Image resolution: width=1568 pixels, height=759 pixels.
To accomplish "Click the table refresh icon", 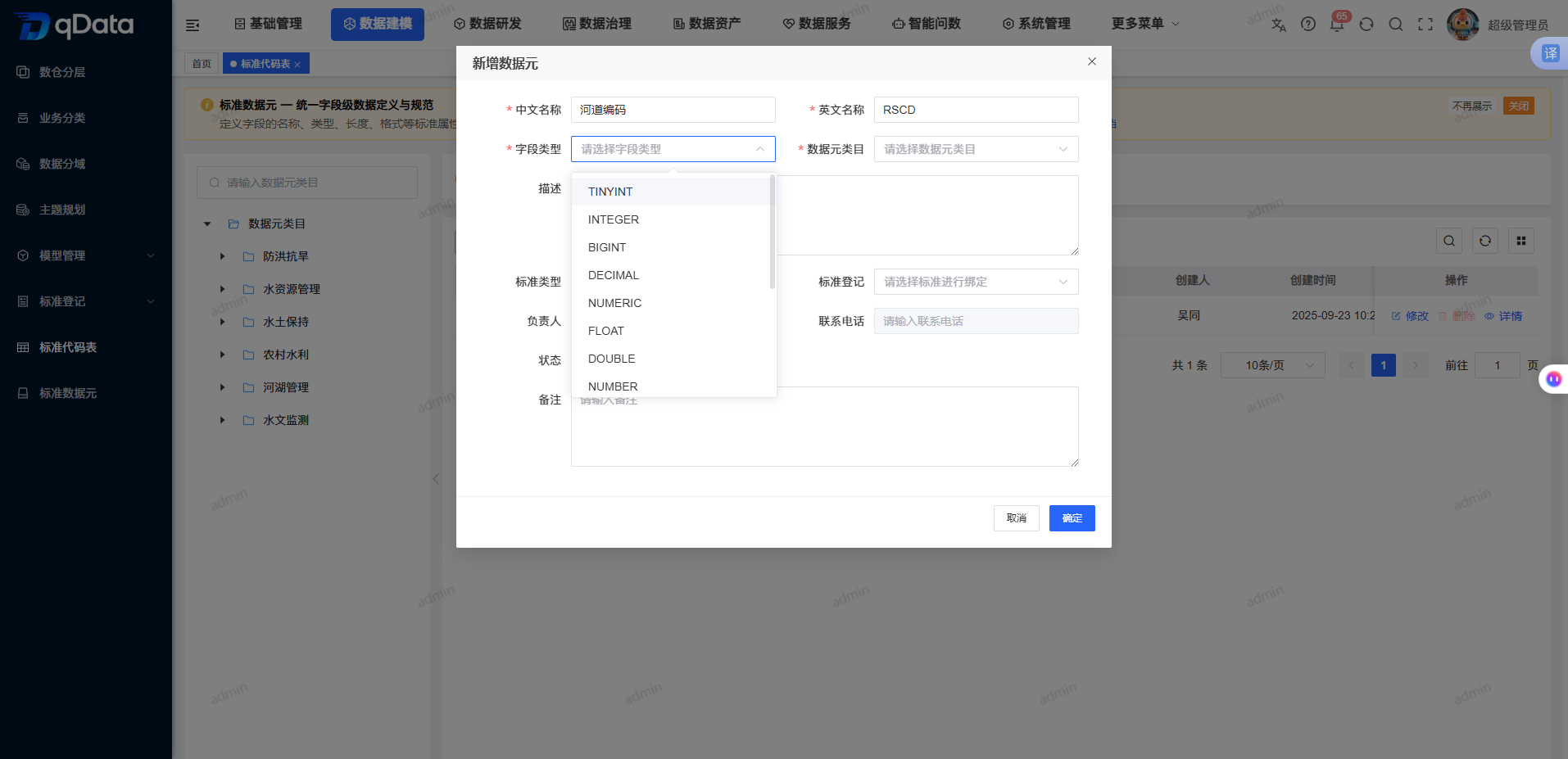I will 1485,241.
